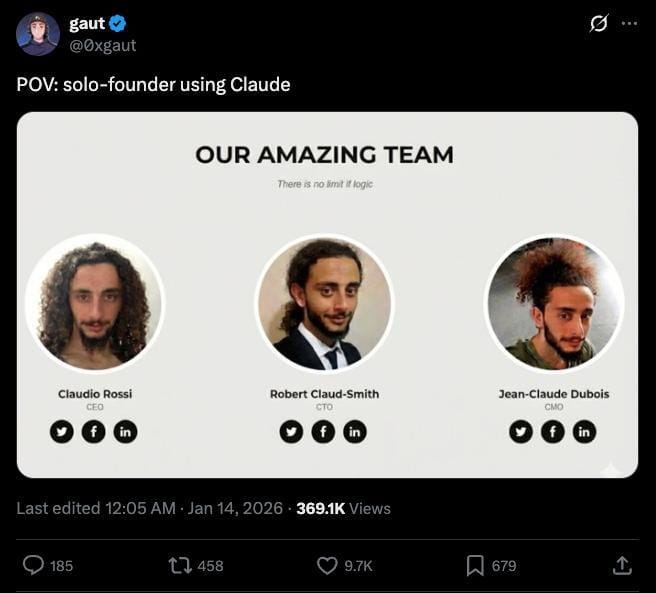Open the Our Amazing Team image
The height and width of the screenshot is (593, 656).
[327, 295]
